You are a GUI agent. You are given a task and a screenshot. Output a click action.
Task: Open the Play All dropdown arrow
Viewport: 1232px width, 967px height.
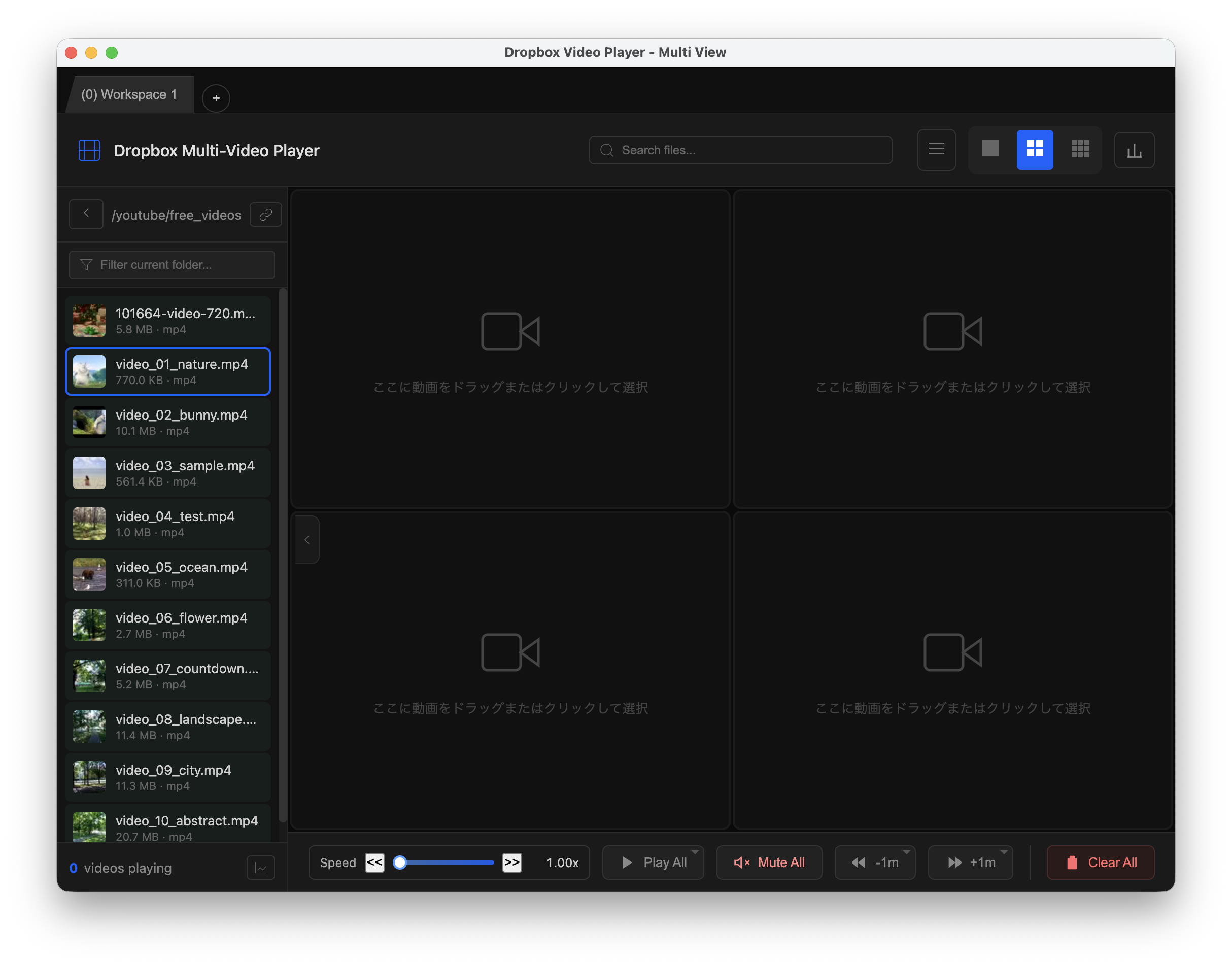[x=695, y=852]
